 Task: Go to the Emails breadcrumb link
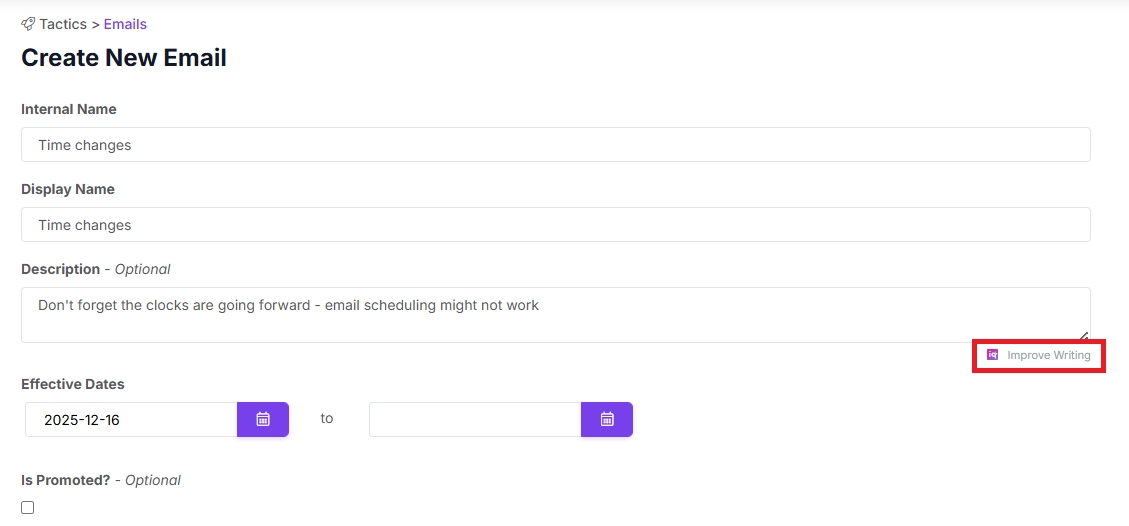(x=125, y=24)
